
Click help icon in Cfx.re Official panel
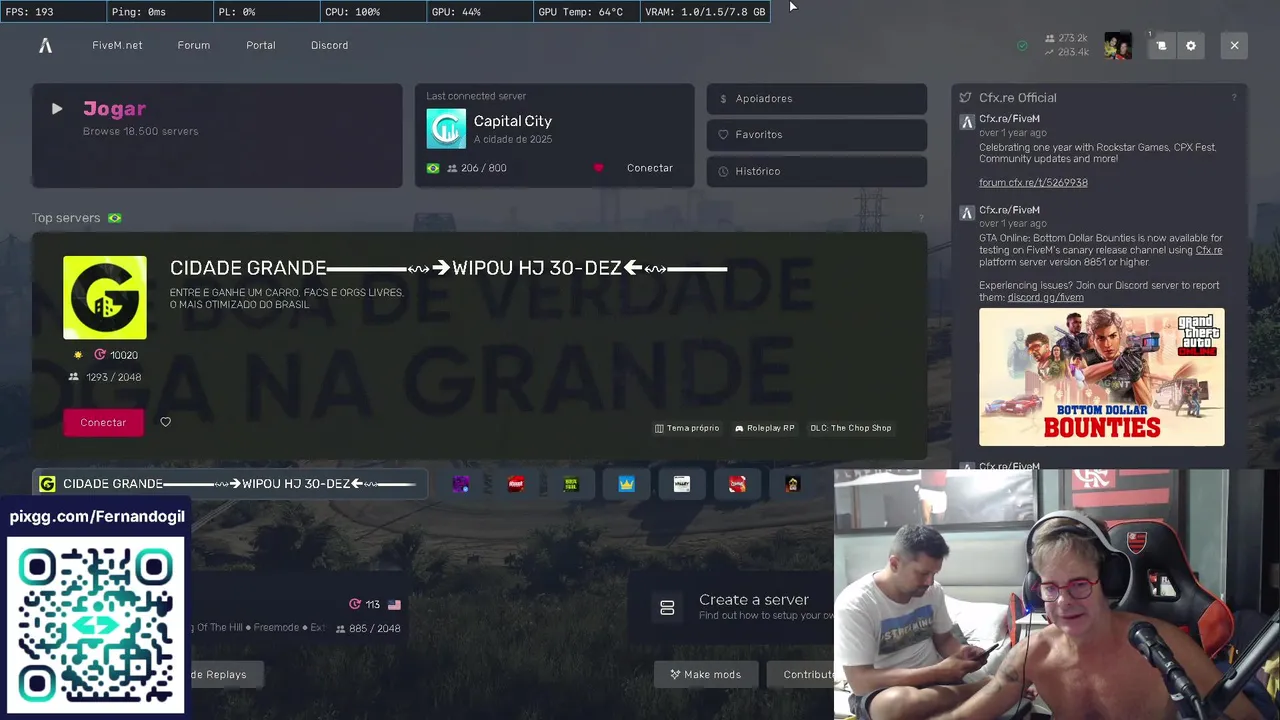[x=1234, y=98]
